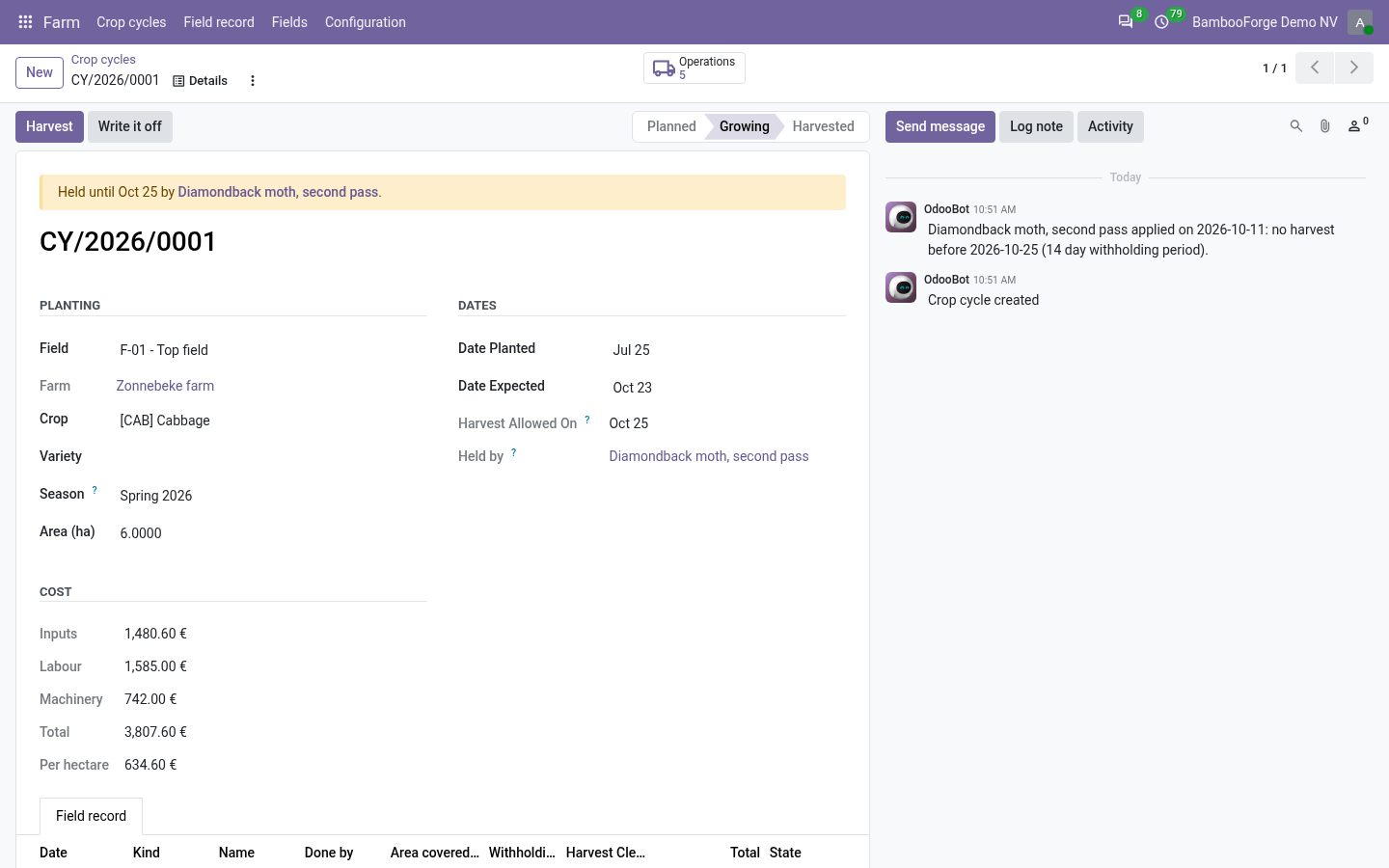Viewport: 1389px width, 868px height.
Task: Select the Field record tab
Action: tap(91, 816)
